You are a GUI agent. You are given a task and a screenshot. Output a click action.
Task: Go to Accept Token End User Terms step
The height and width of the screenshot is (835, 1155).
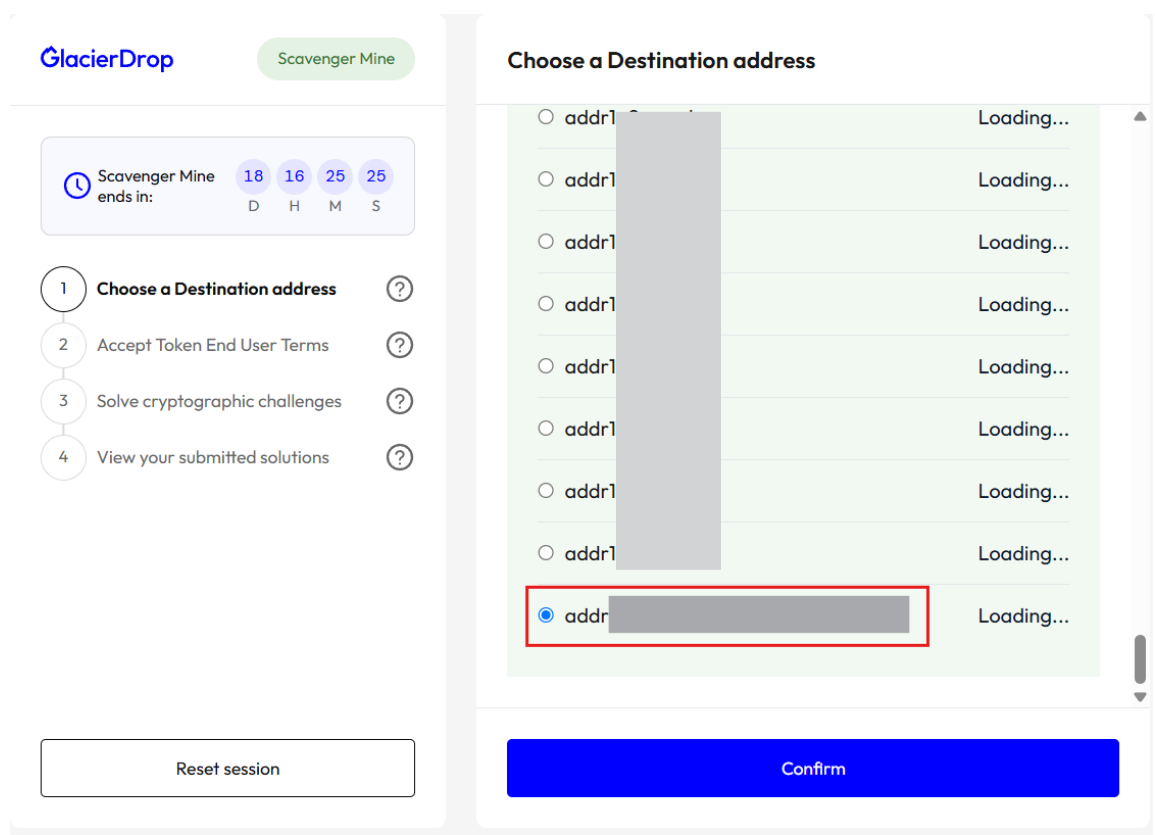212,345
